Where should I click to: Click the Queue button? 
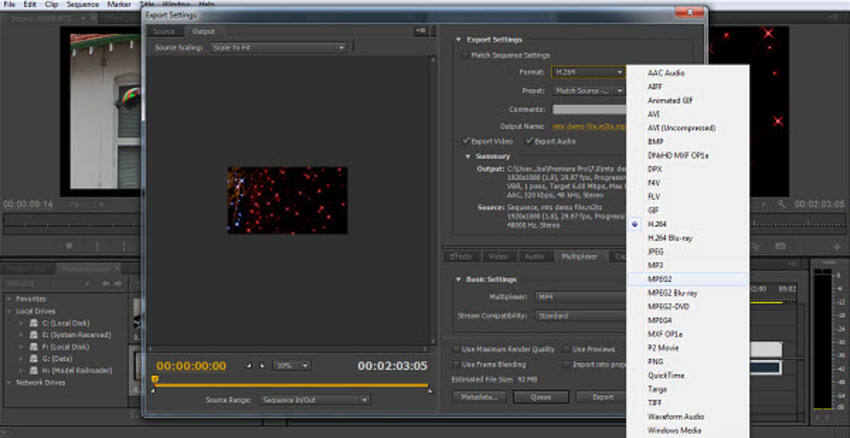point(540,397)
